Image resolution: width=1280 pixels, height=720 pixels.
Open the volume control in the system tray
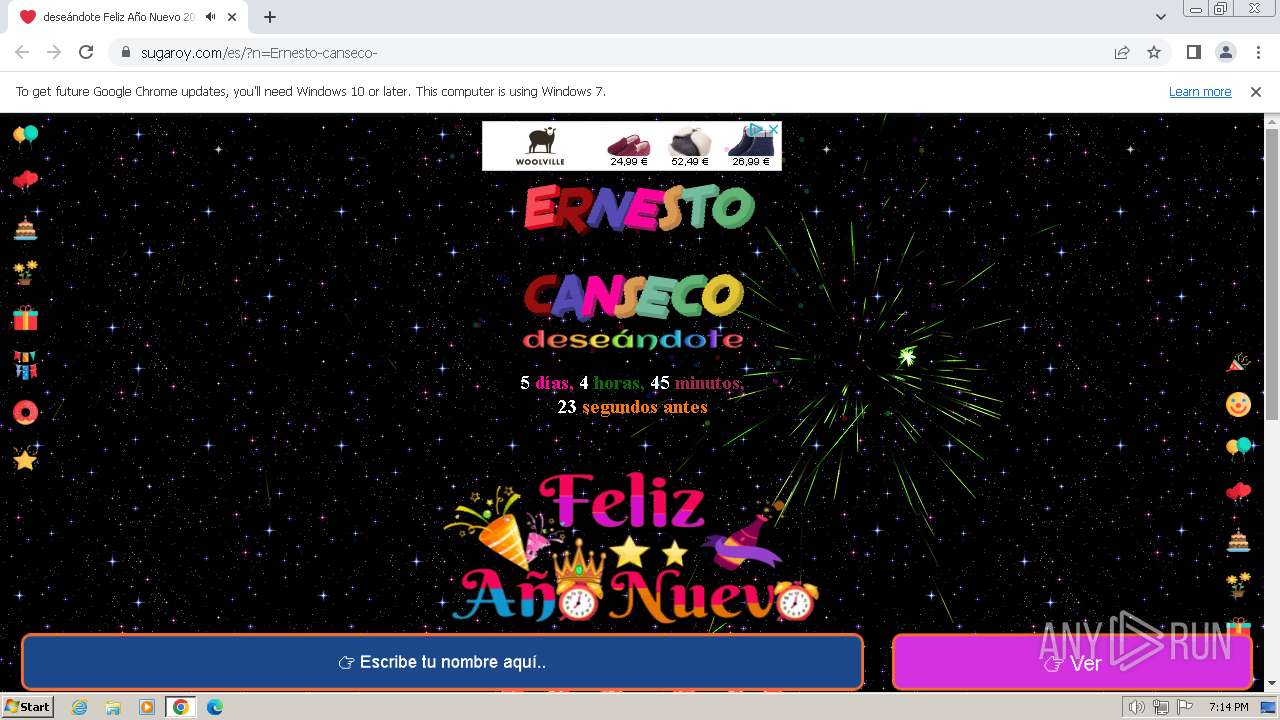(1136, 707)
